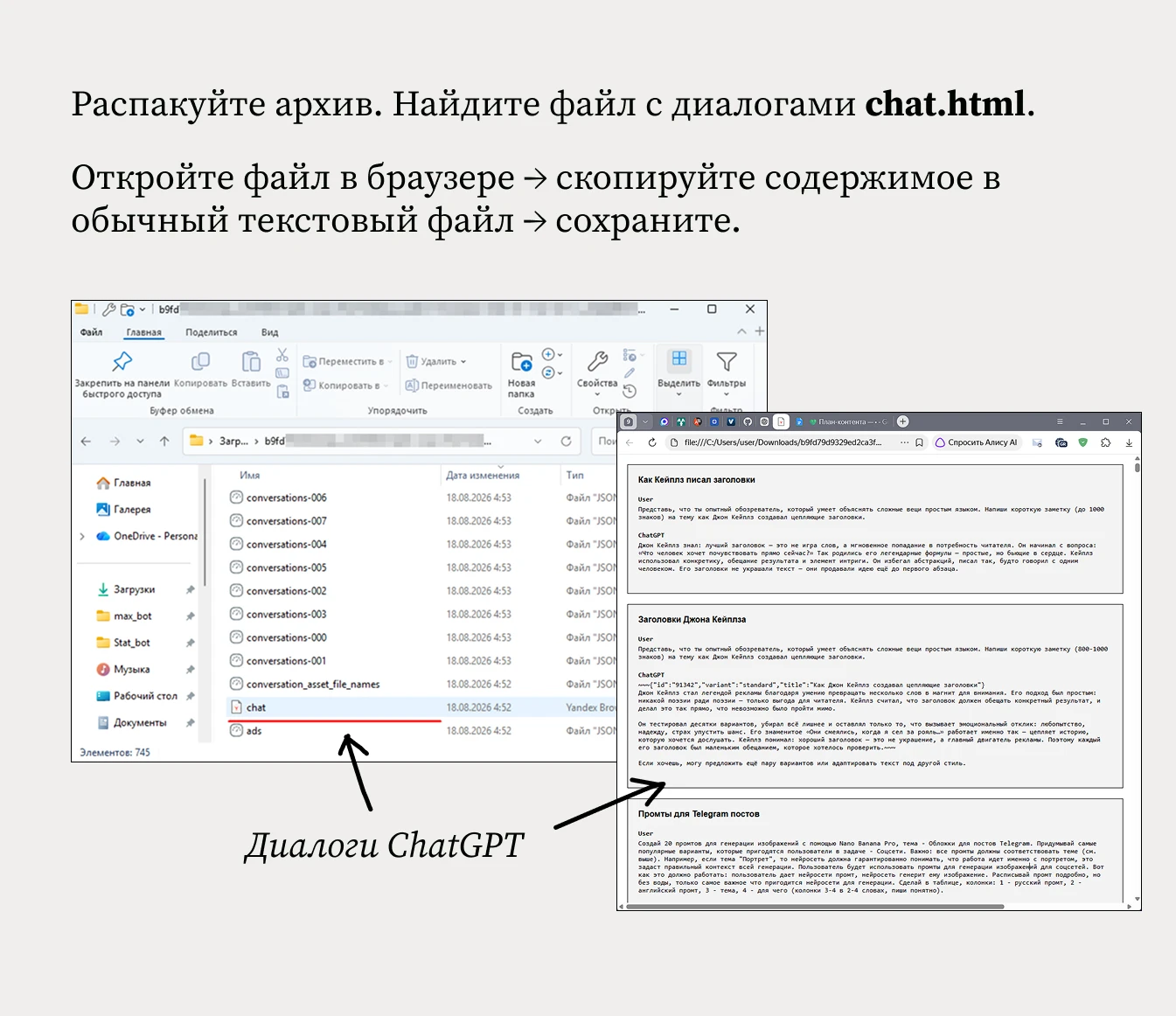Collapse the ribbon with the chevron
1176x1016 pixels.
(x=742, y=331)
